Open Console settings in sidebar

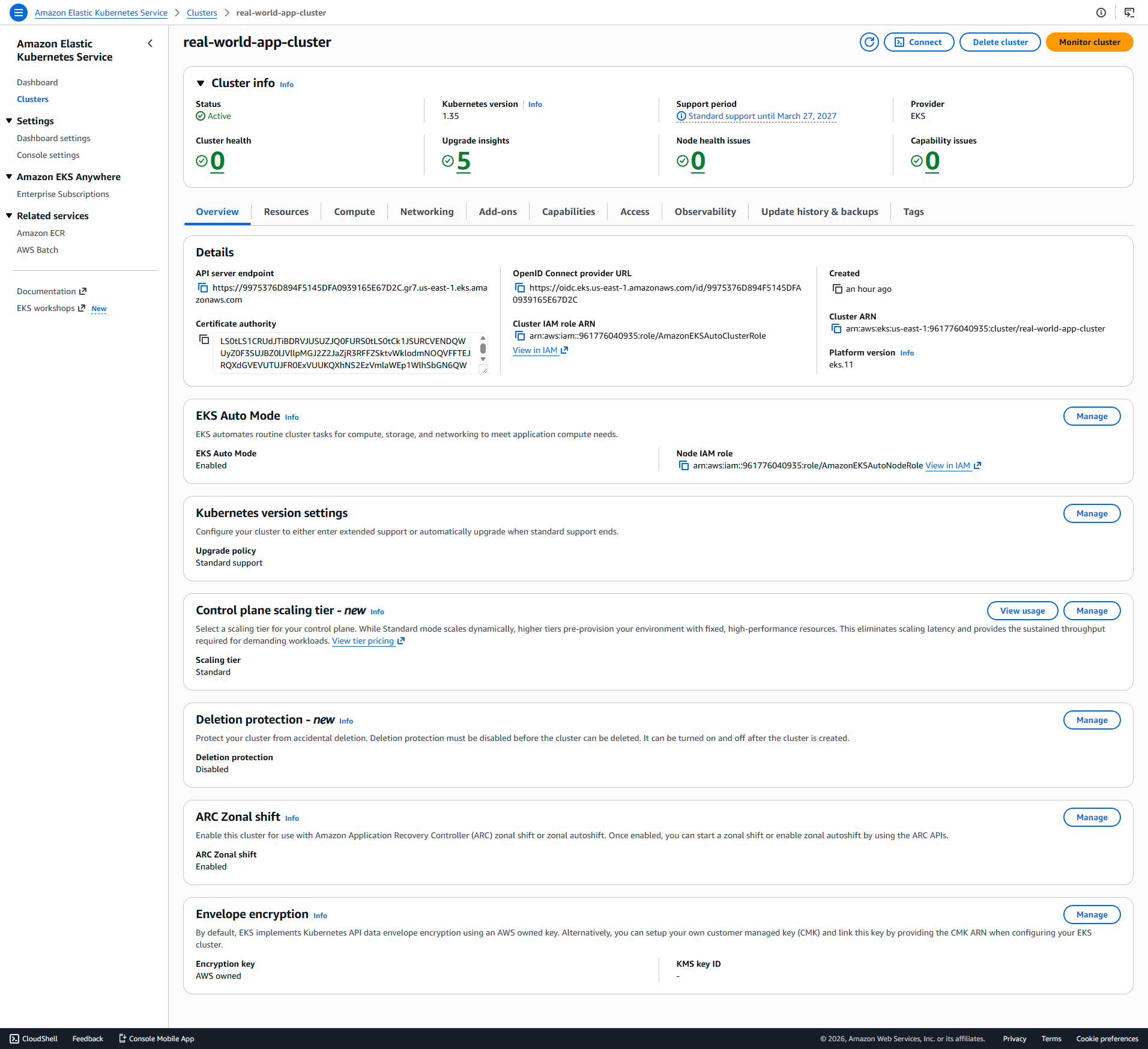tap(48, 155)
